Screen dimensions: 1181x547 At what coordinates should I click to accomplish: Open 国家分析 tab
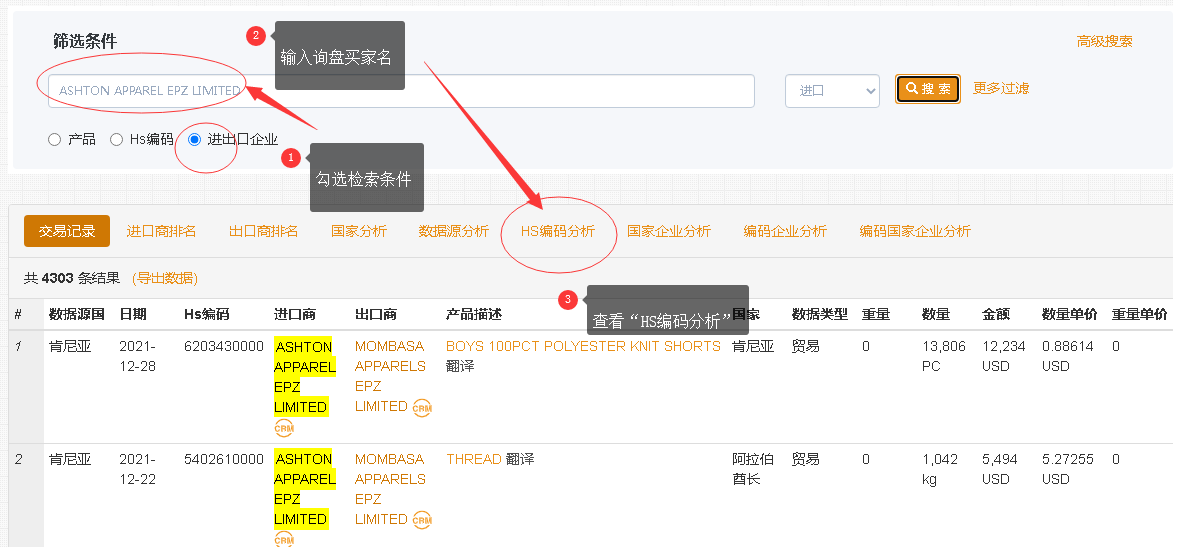click(359, 231)
